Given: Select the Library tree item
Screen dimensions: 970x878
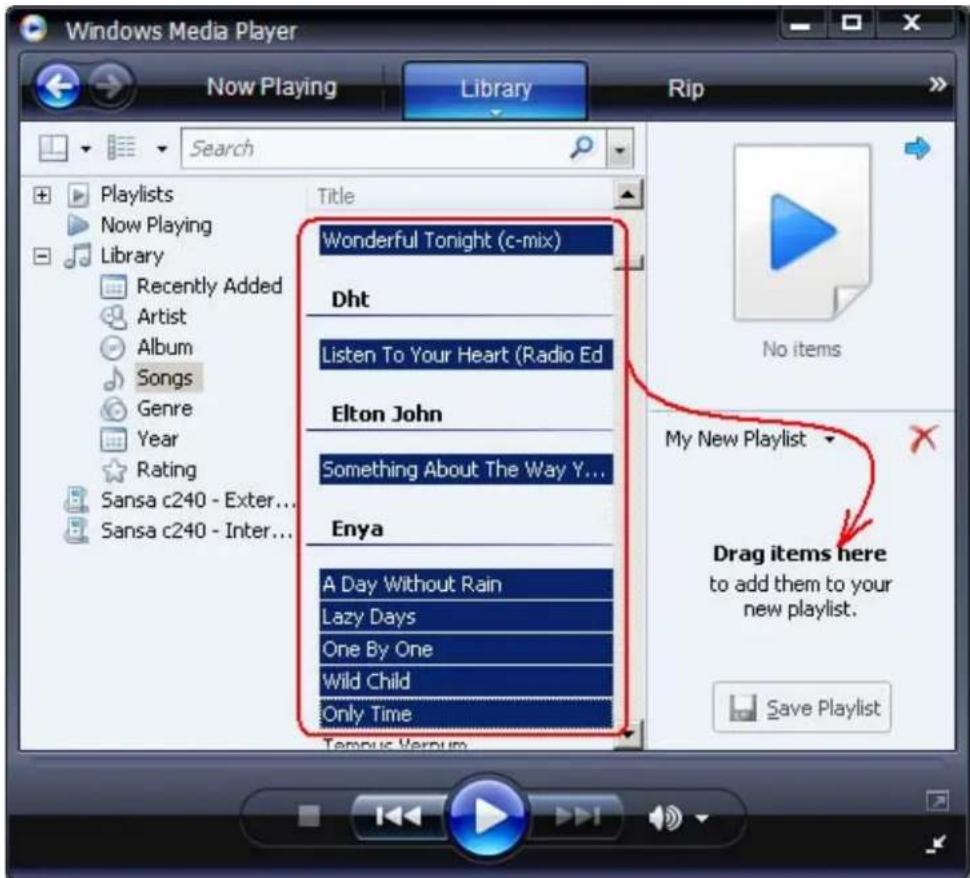Looking at the screenshot, I should pyautogui.click(x=132, y=256).
